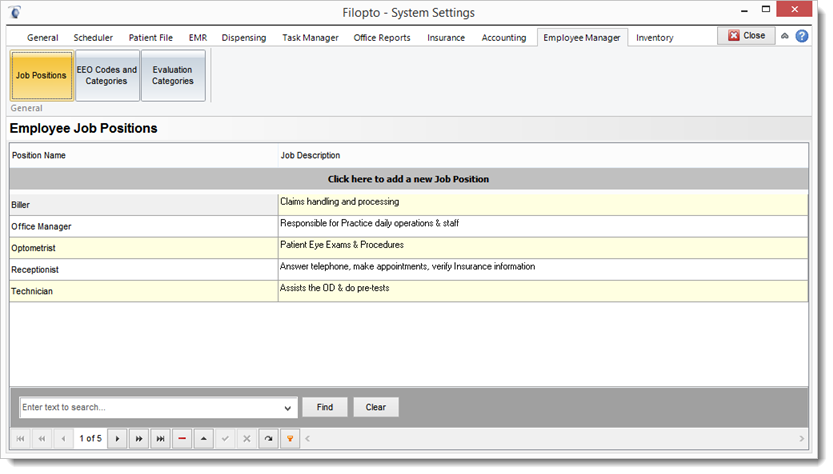Screen dimensions: 833x474
Task: Open Evaluation Categories section
Action: (x=173, y=75)
